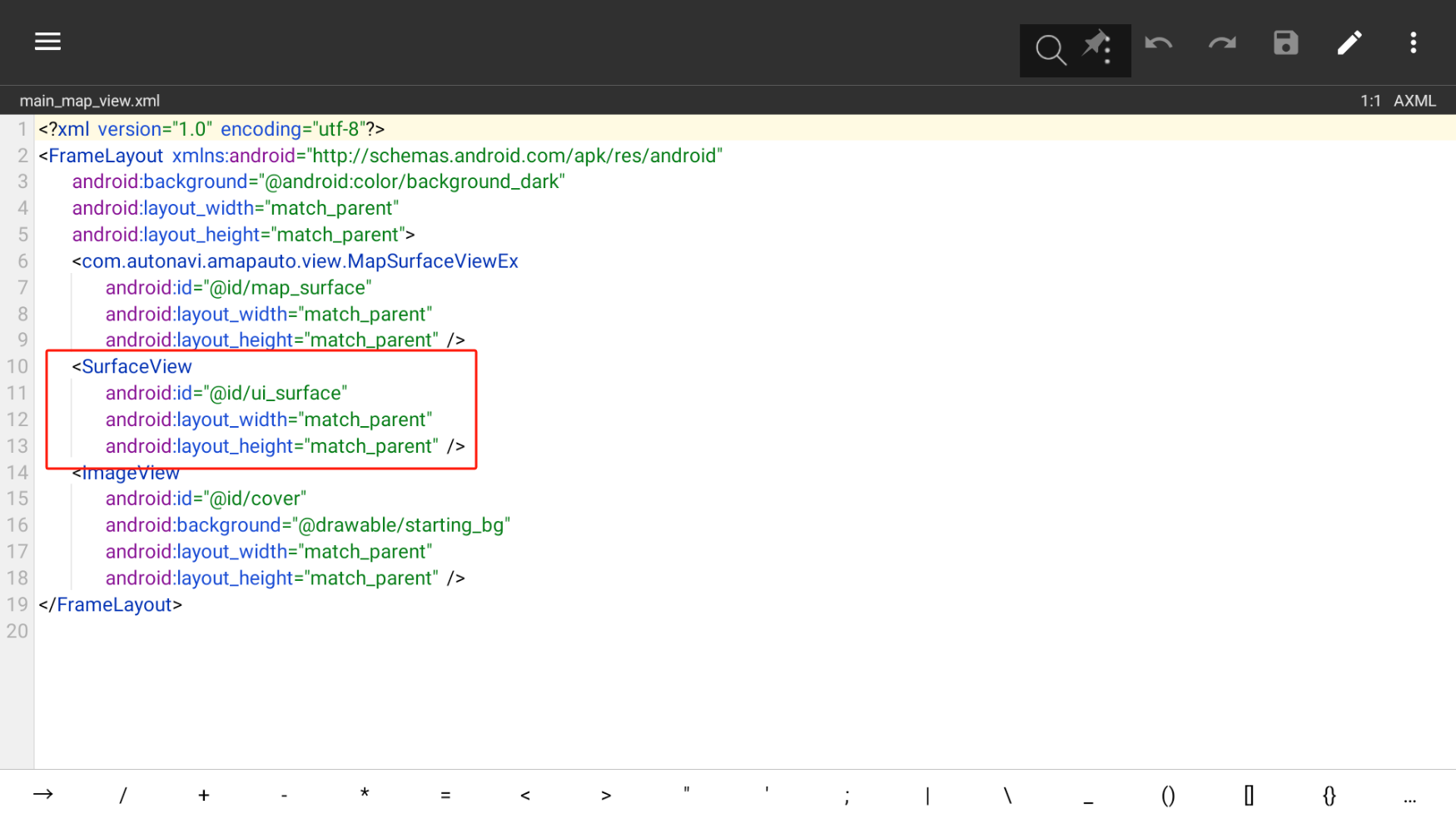Click the search magnifier icon

click(x=1050, y=50)
